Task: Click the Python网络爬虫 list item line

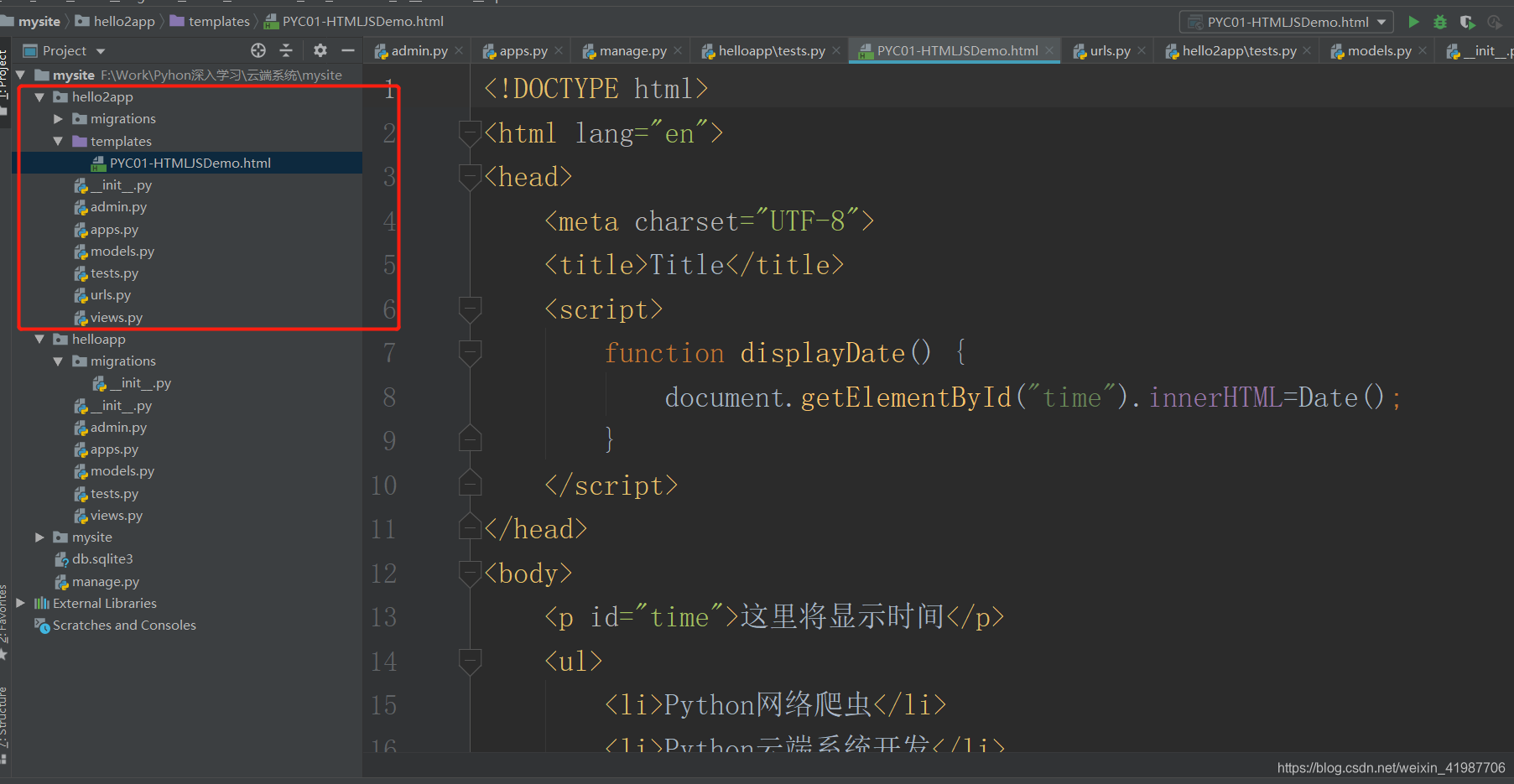Action: pos(775,705)
